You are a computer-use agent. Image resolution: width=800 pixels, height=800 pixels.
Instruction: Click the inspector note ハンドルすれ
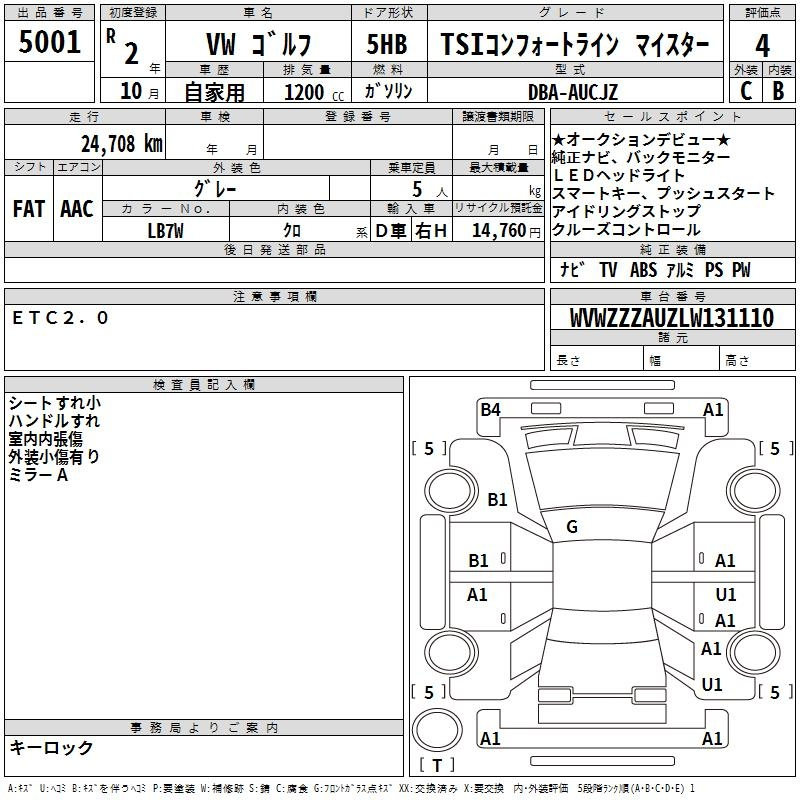(x=54, y=421)
